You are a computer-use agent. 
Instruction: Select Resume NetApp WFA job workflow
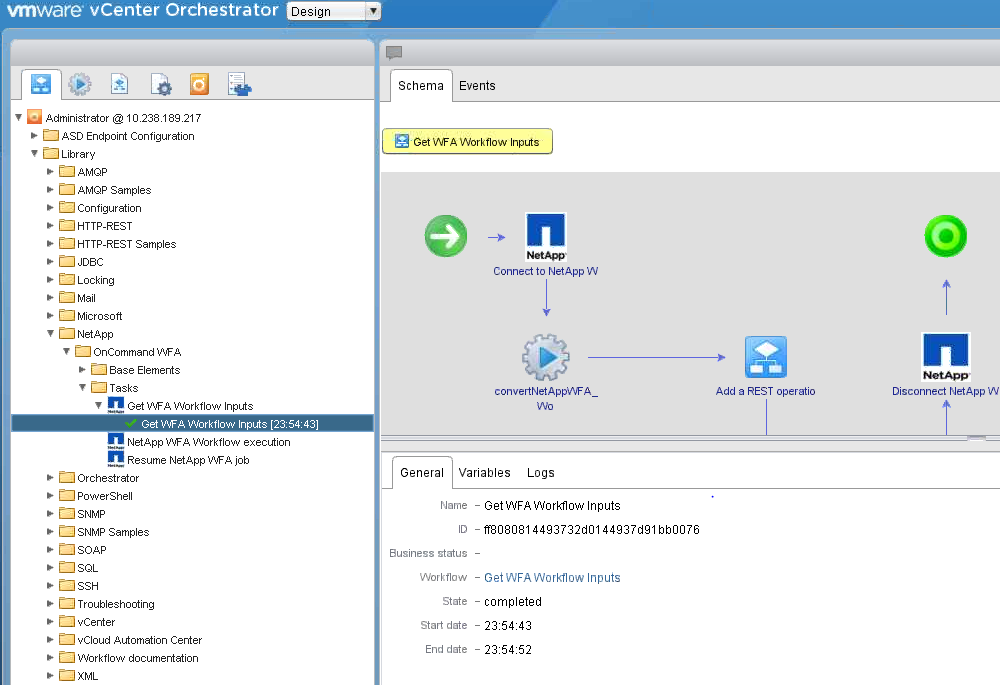tap(188, 460)
